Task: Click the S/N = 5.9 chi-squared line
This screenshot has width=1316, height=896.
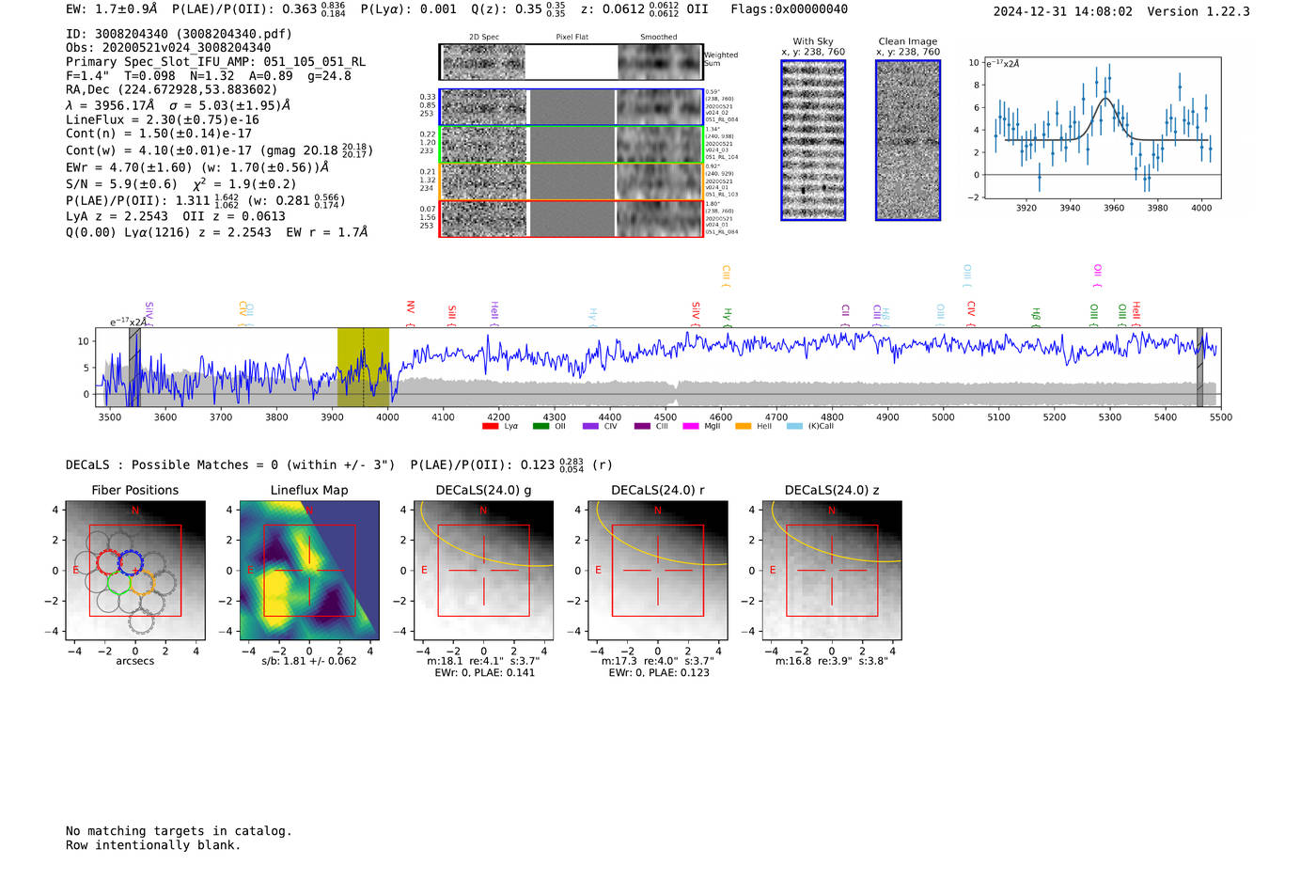Action: [181, 184]
